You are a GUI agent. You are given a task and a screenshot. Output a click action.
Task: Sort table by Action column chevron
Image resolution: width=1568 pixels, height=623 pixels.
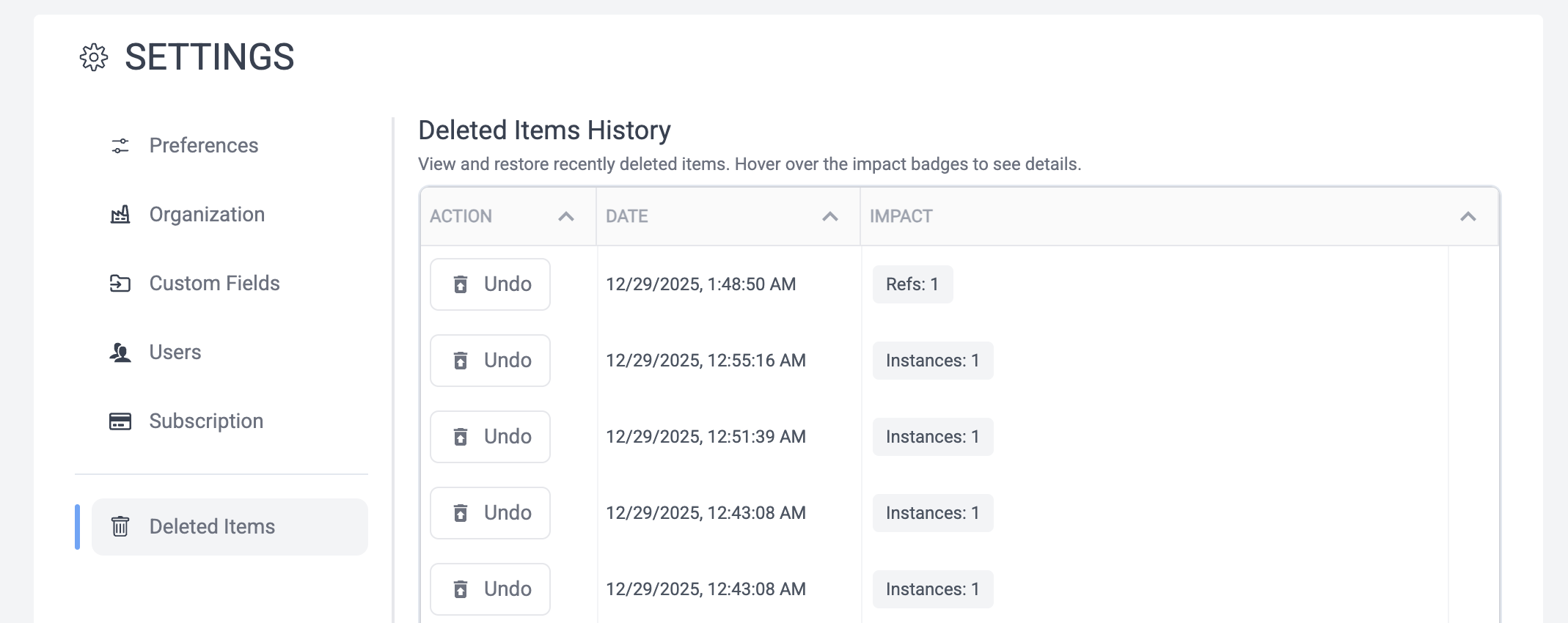pos(565,216)
